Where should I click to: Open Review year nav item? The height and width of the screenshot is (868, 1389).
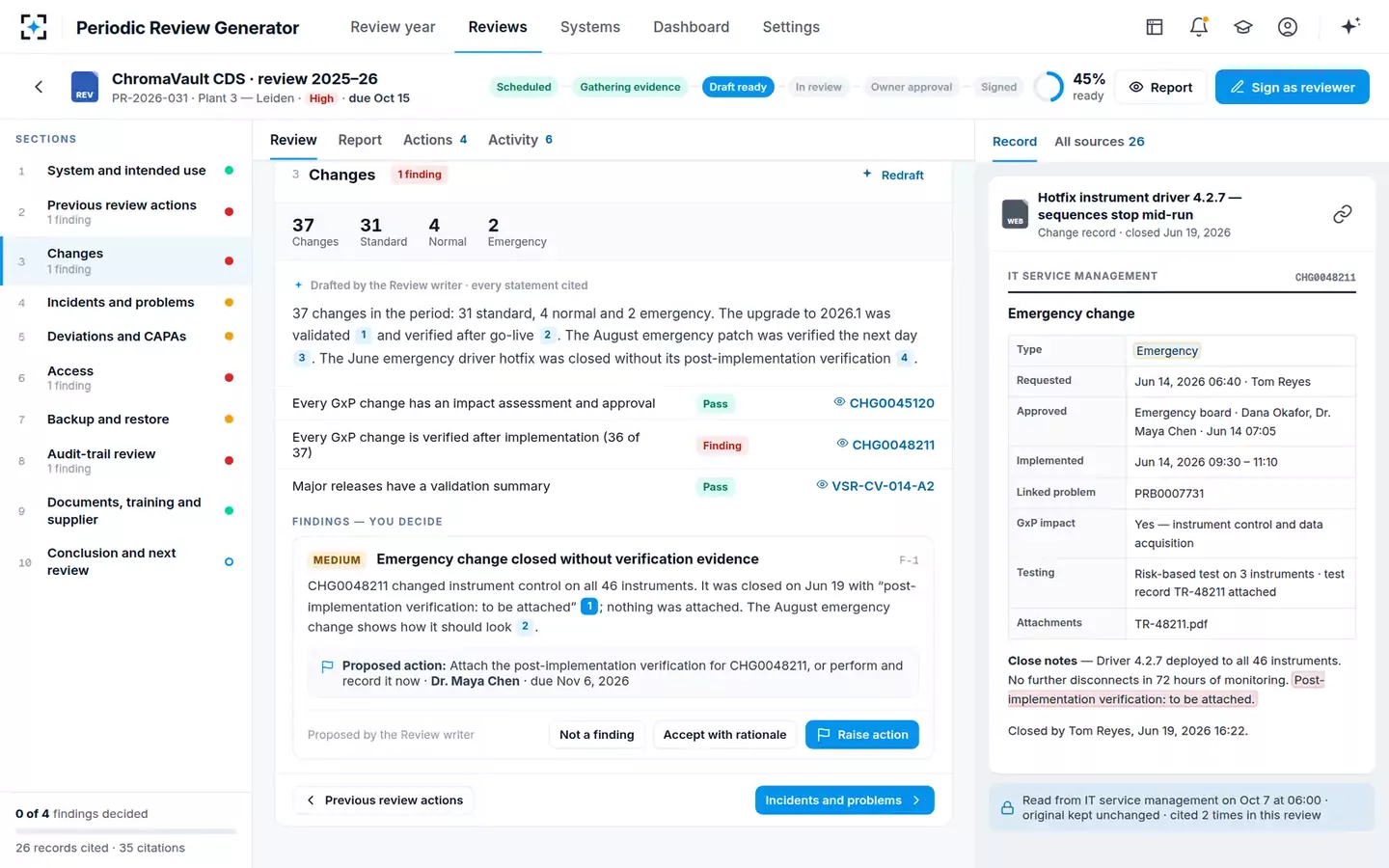pos(393,27)
